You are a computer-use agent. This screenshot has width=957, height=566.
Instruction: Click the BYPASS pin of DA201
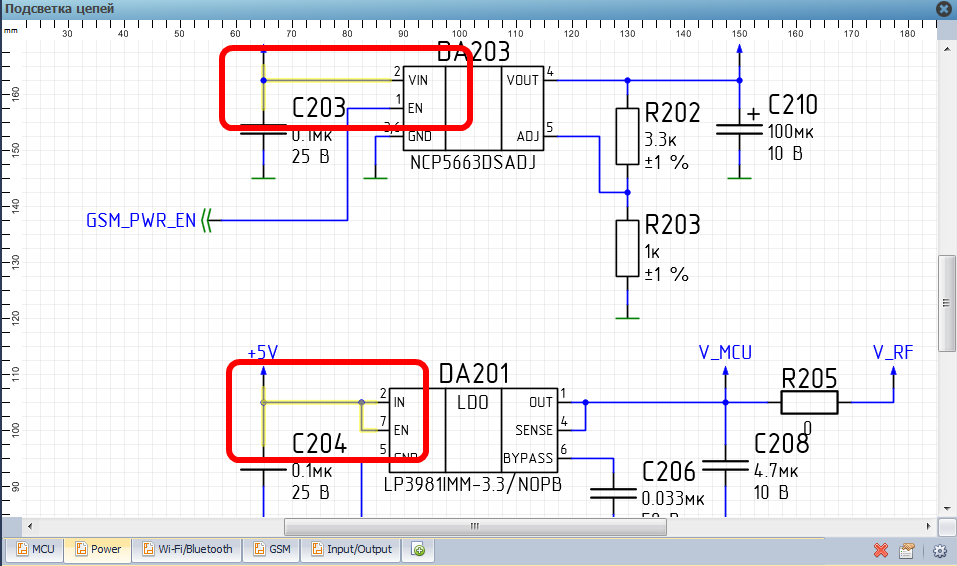(528, 458)
